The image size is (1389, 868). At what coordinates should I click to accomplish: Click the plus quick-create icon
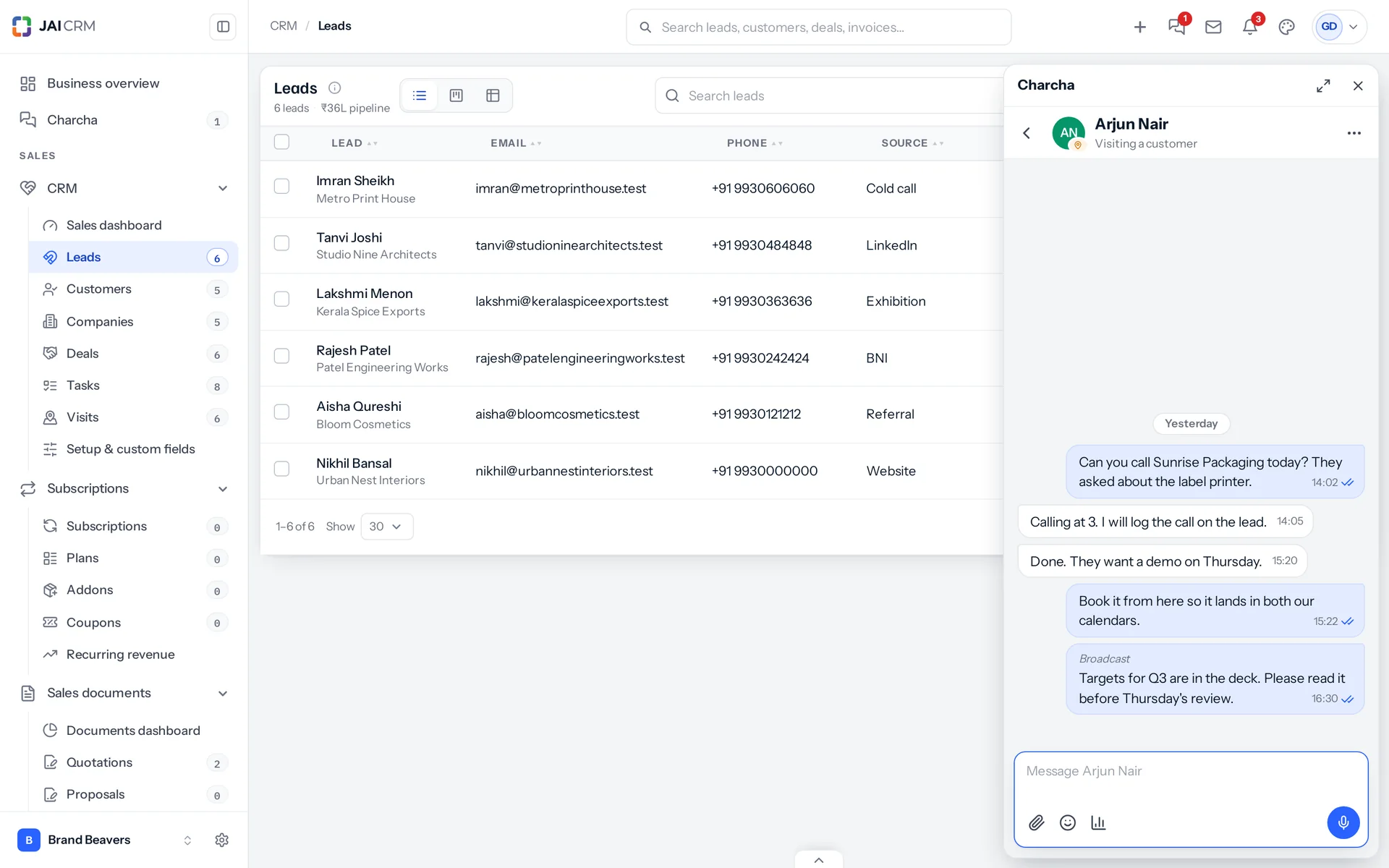point(1139,27)
